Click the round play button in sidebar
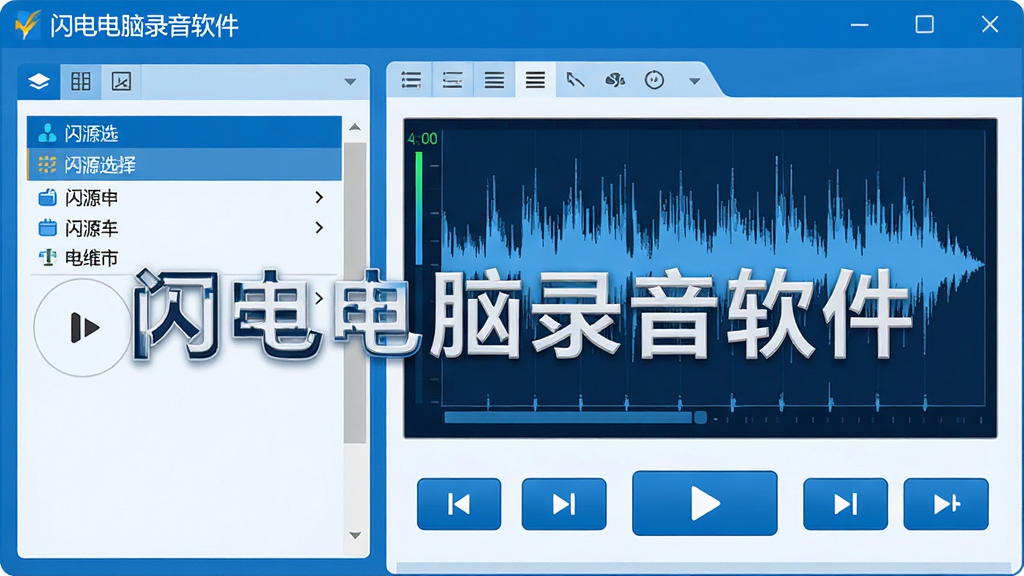The height and width of the screenshot is (576, 1024). [83, 328]
